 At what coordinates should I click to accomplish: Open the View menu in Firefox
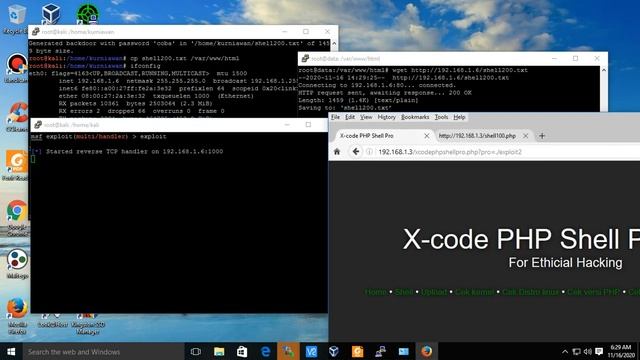point(366,117)
